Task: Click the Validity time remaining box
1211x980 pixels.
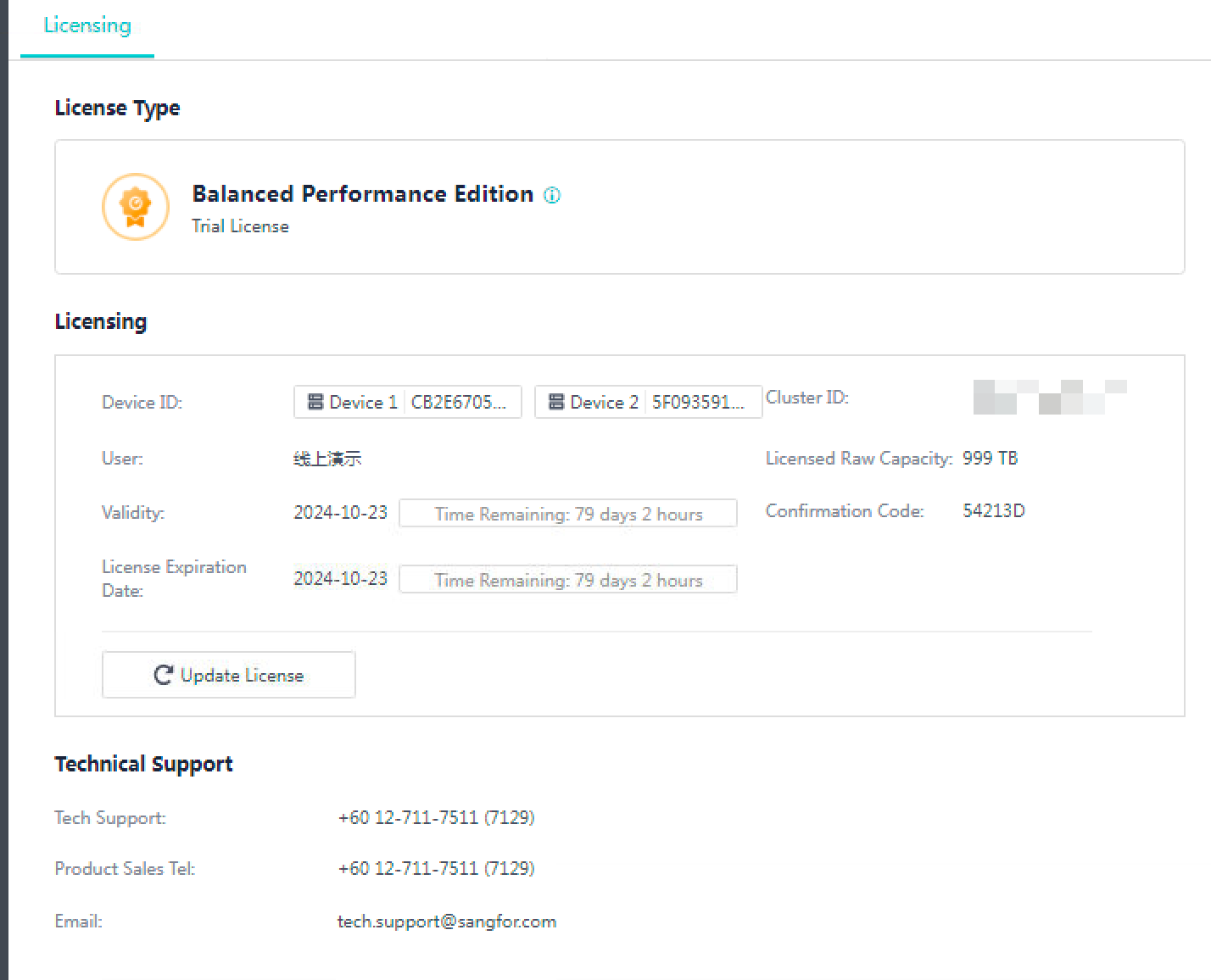Action: pyautogui.click(x=568, y=514)
